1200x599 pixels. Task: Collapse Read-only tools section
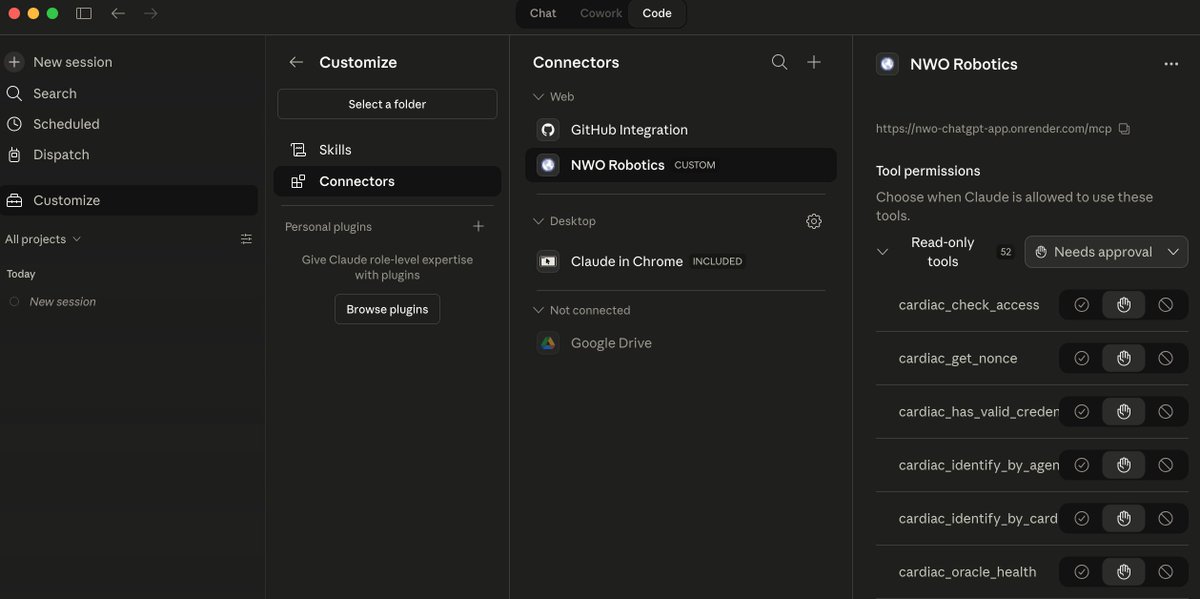[x=882, y=252]
